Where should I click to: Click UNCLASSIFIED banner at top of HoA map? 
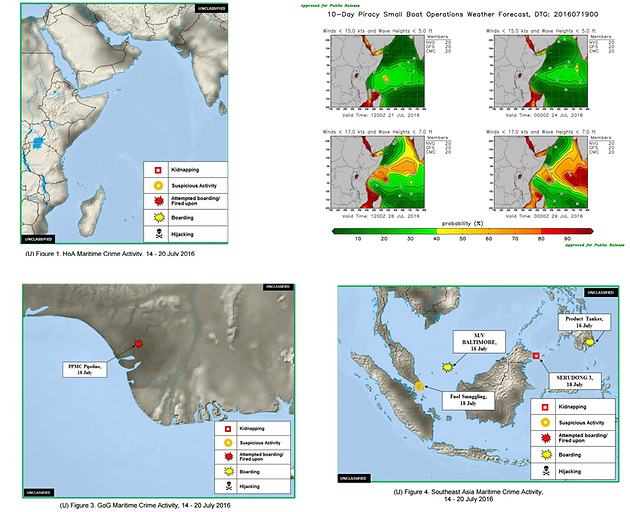pyautogui.click(x=212, y=8)
